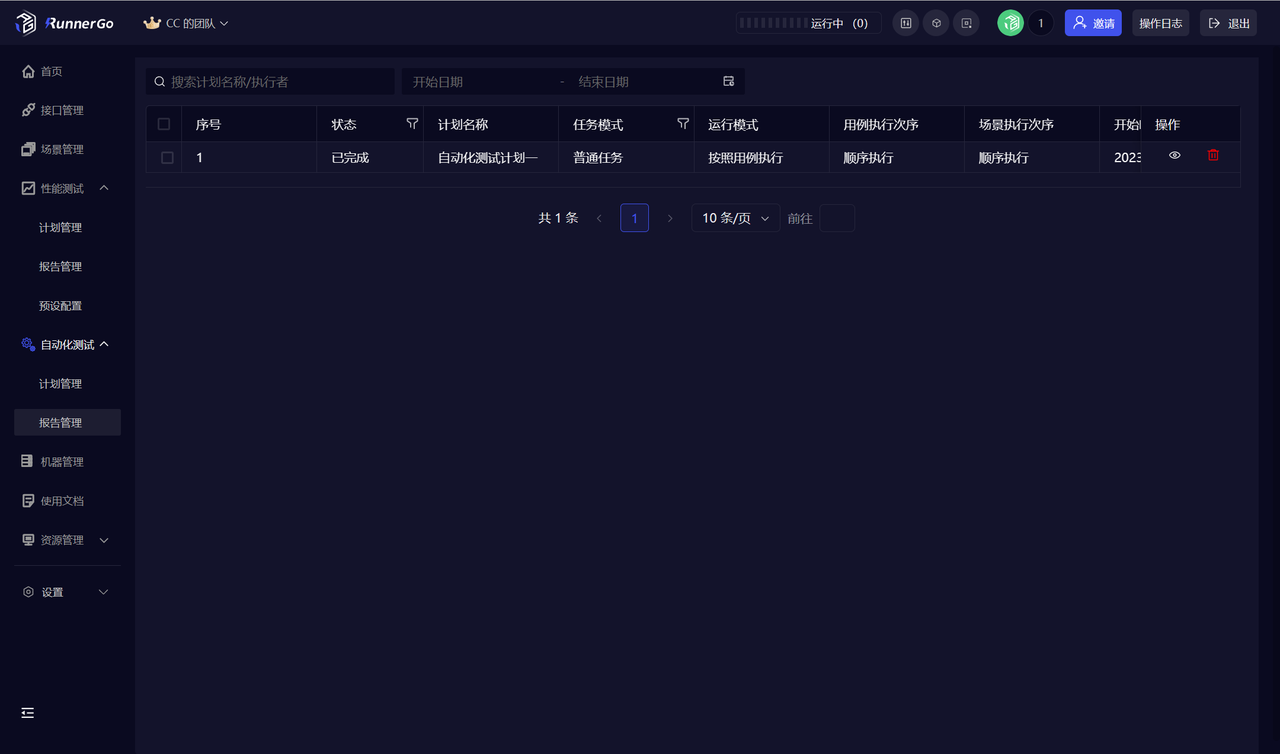Open the 状态 column filter
1280x754 pixels.
(x=412, y=123)
